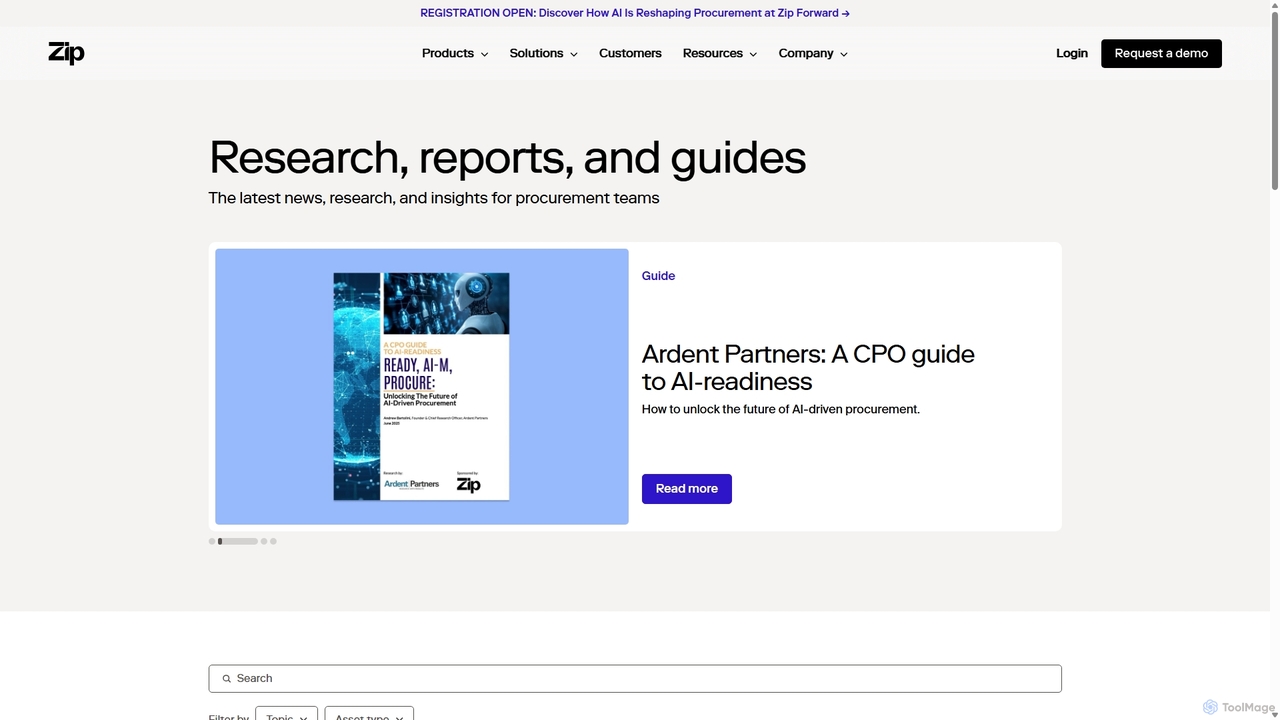Focus the Search input field
Viewport: 1280px width, 720px height.
click(635, 678)
